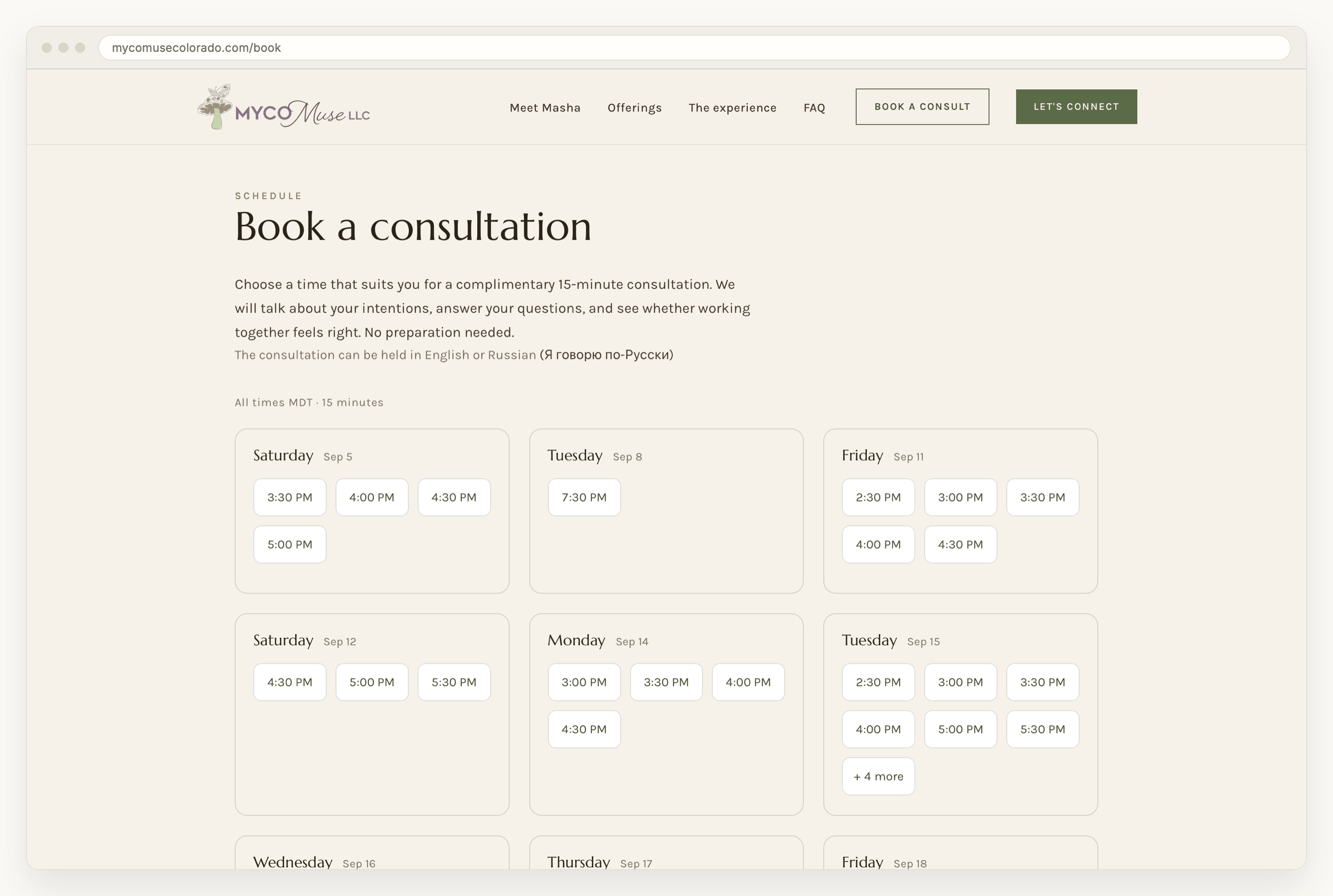
Task: Click 'All times MDT · 15 minutes' text
Action: (309, 402)
